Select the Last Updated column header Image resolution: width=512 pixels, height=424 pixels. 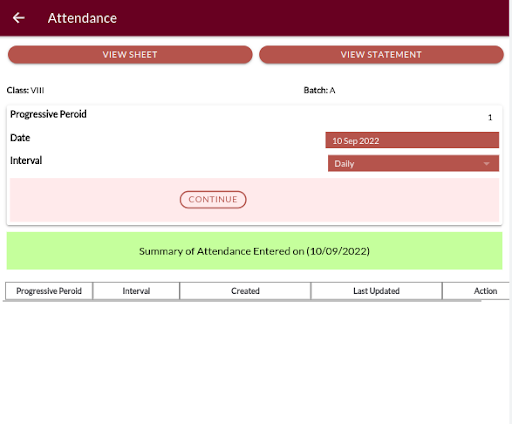(376, 291)
